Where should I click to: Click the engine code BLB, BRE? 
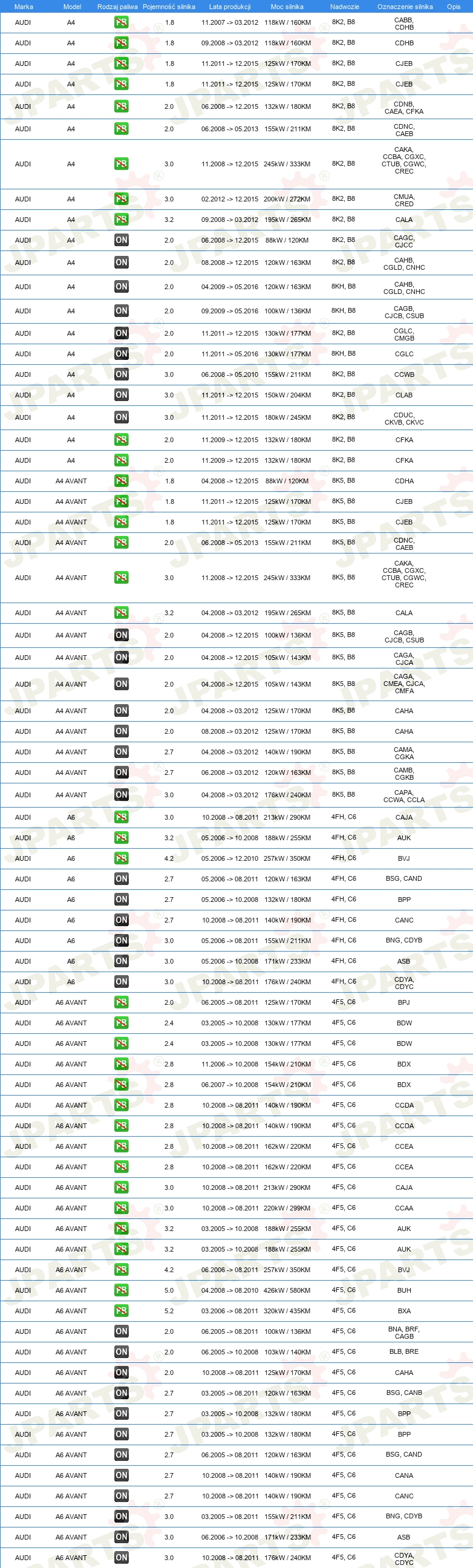[x=404, y=1351]
